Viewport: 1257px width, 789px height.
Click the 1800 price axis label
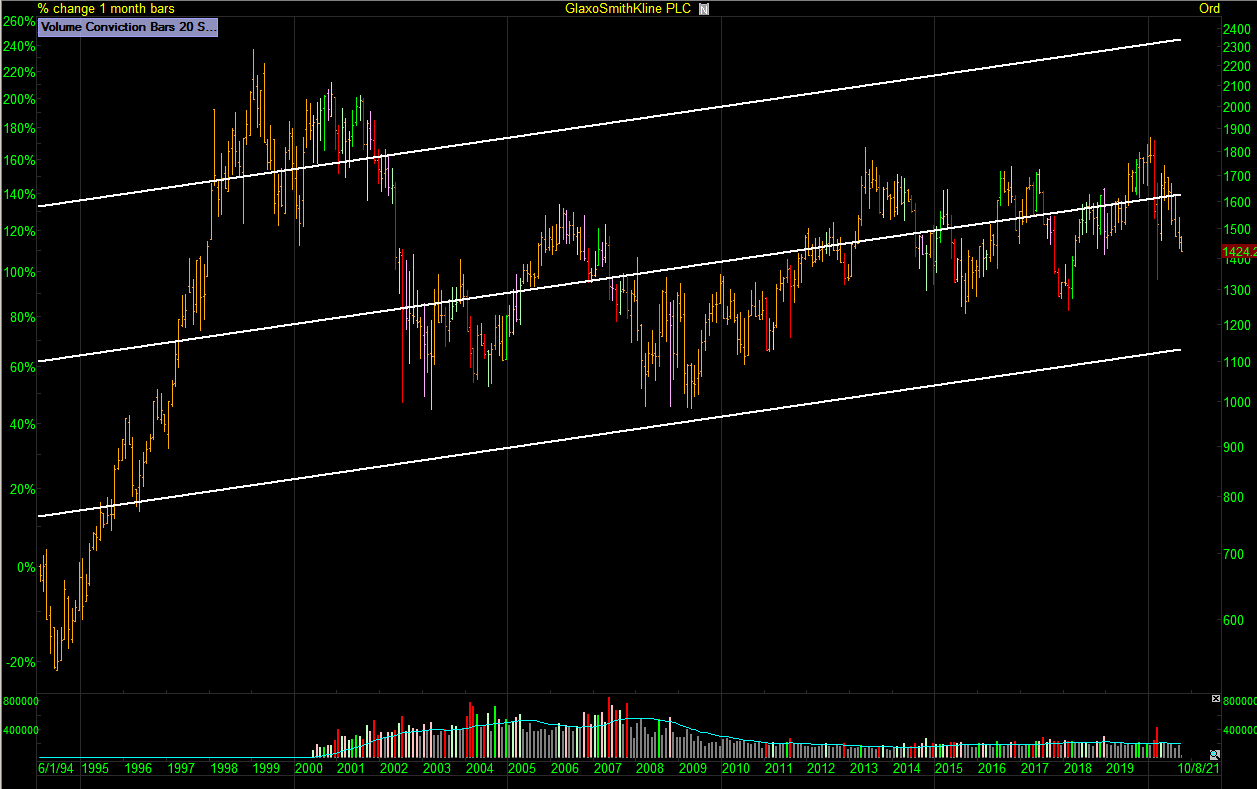(1236, 153)
